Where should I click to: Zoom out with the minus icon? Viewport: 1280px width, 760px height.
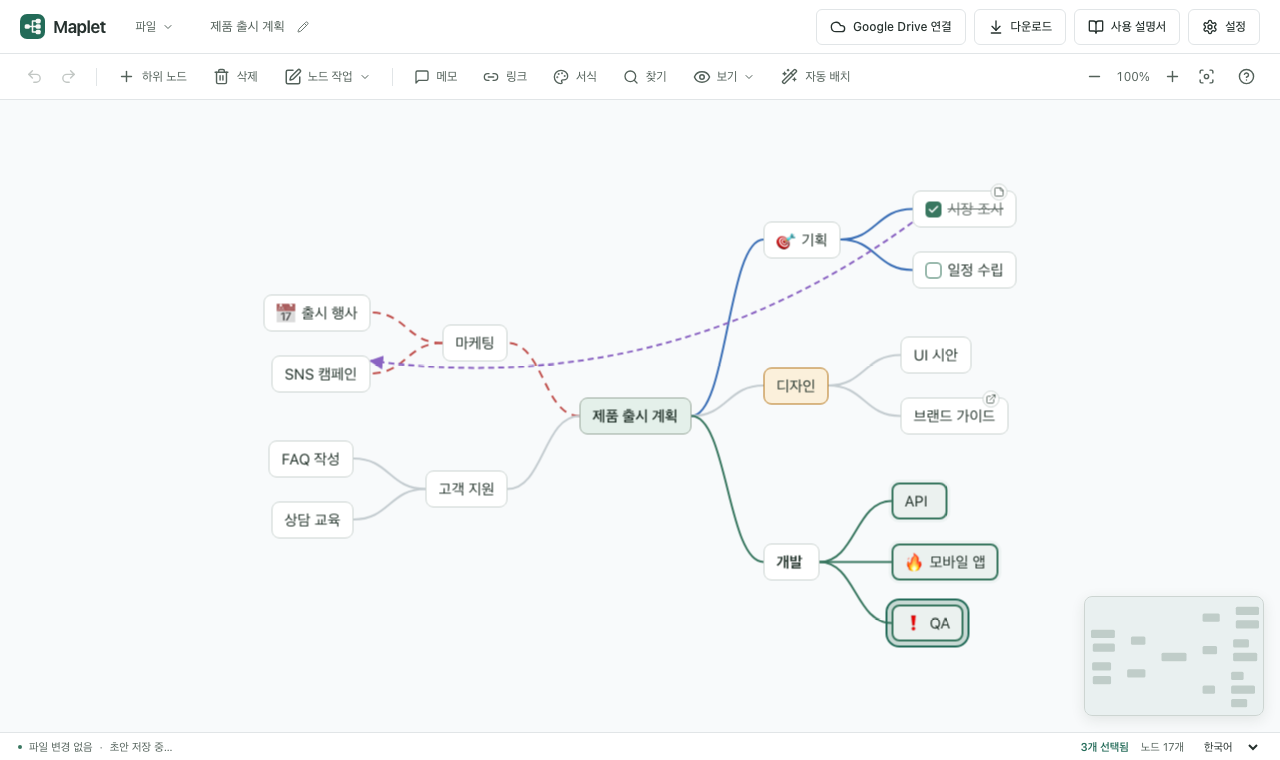(x=1094, y=77)
